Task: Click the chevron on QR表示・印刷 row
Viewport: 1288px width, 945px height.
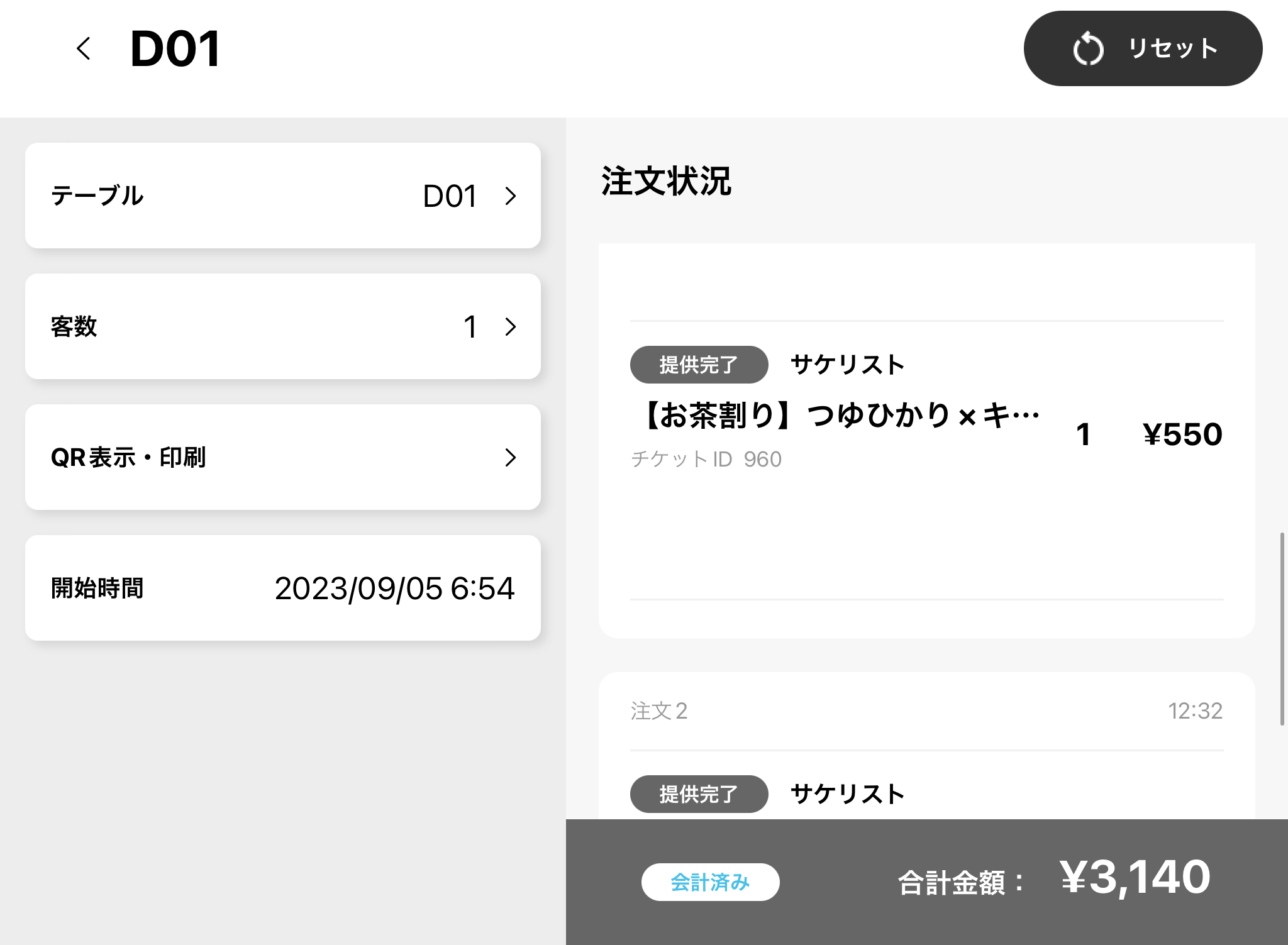Action: point(510,457)
